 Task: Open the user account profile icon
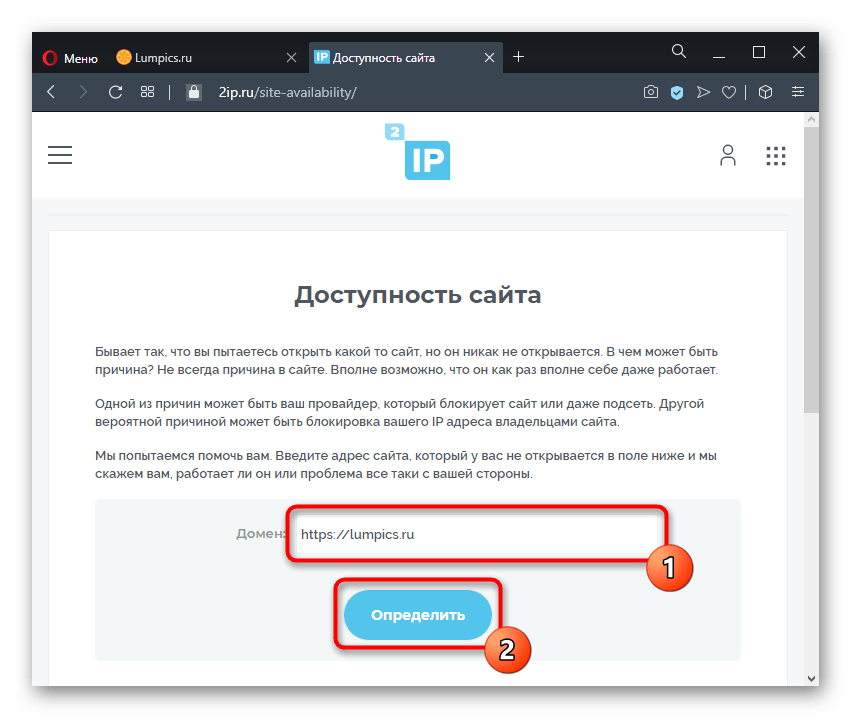pyautogui.click(x=728, y=155)
